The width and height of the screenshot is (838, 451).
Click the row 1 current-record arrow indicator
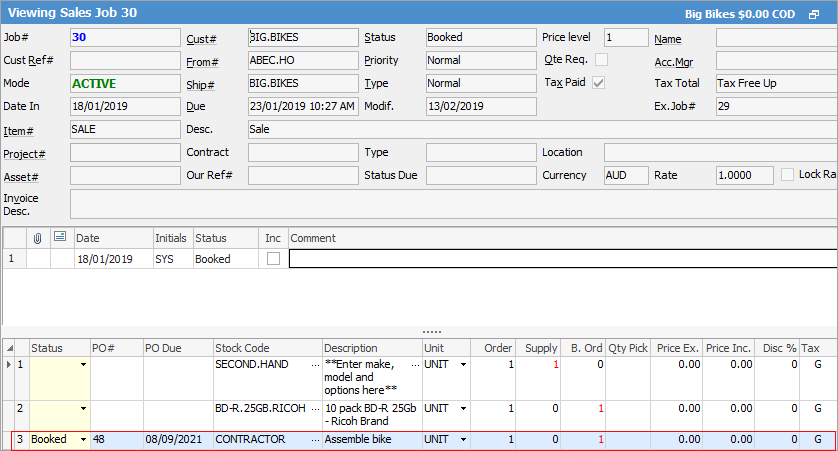(8, 365)
